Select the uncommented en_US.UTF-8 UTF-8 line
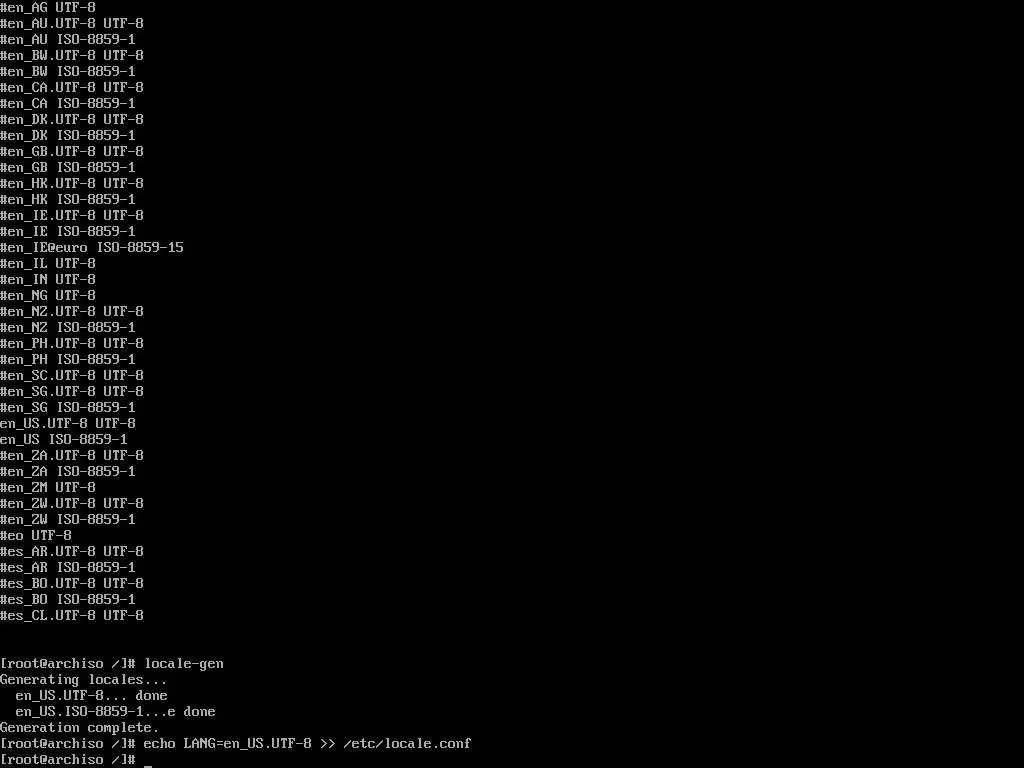1024x768 pixels. tap(68, 423)
